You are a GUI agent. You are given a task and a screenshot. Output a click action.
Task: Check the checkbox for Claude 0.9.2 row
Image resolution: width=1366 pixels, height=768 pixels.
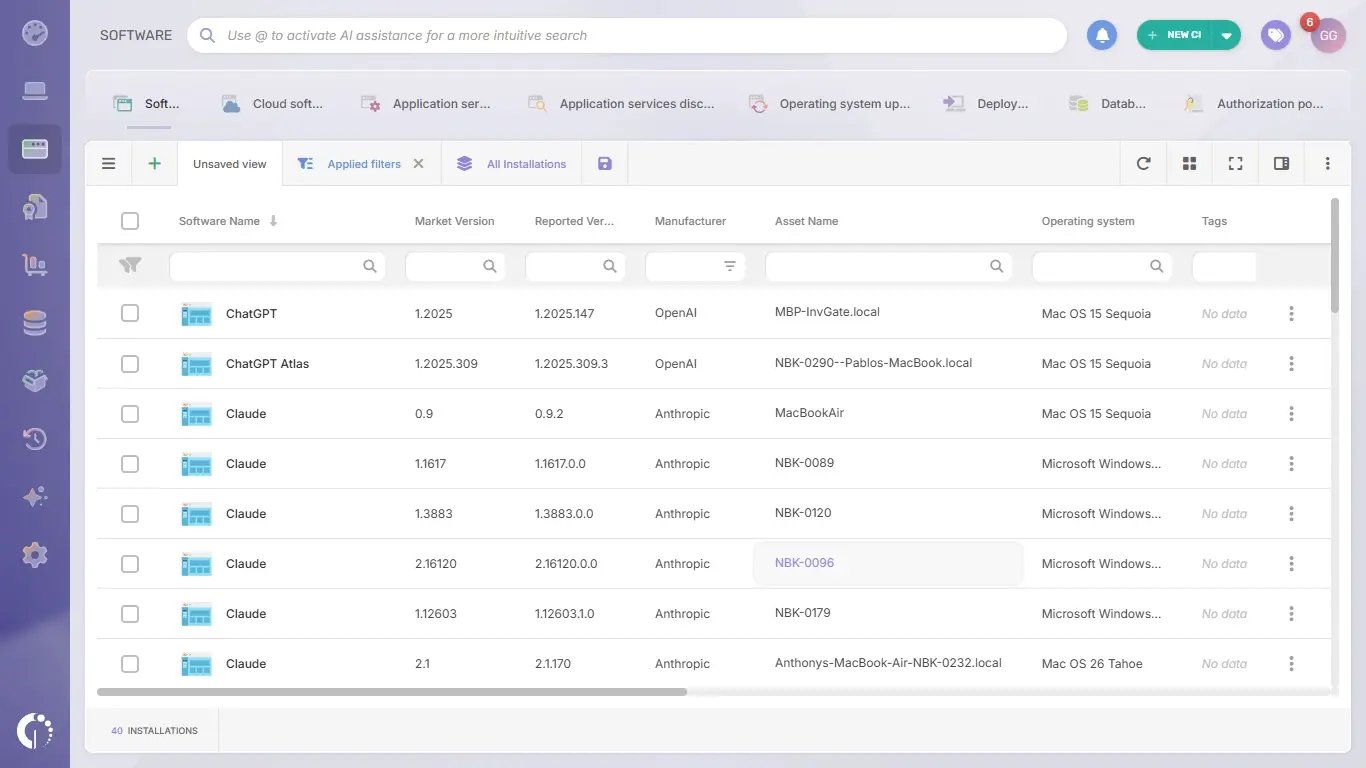coord(130,414)
